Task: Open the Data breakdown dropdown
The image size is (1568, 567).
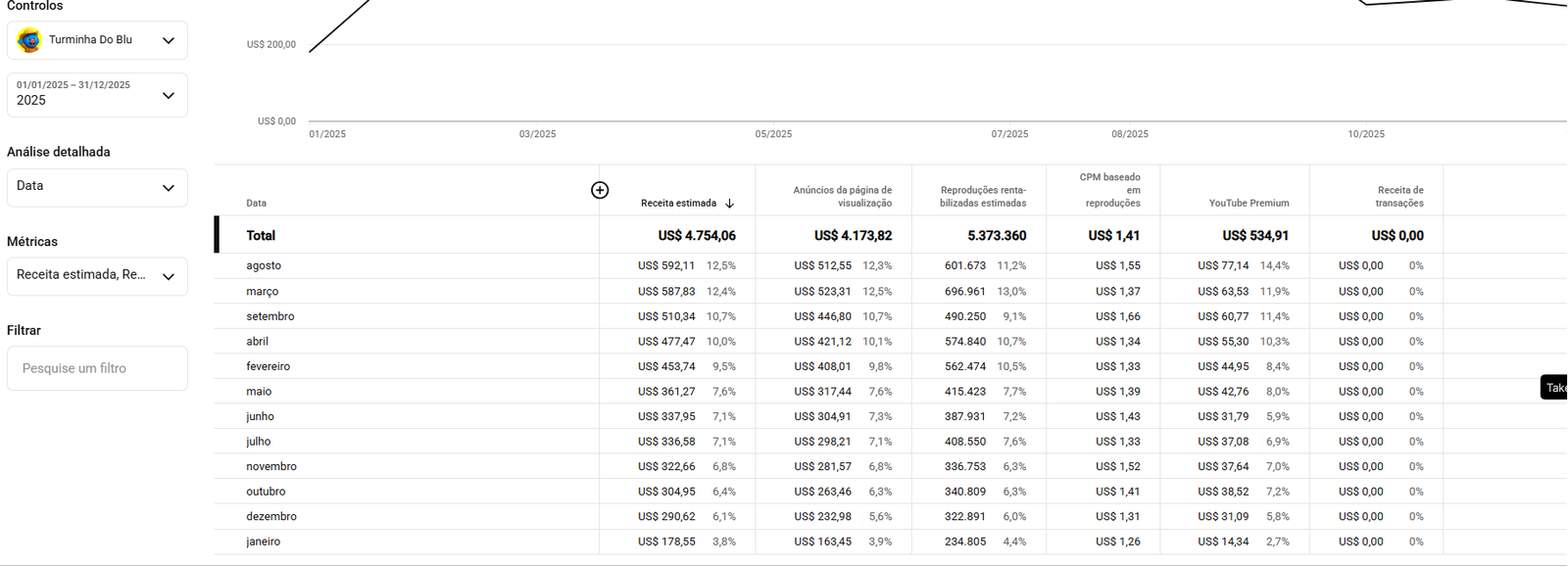Action: pos(97,187)
